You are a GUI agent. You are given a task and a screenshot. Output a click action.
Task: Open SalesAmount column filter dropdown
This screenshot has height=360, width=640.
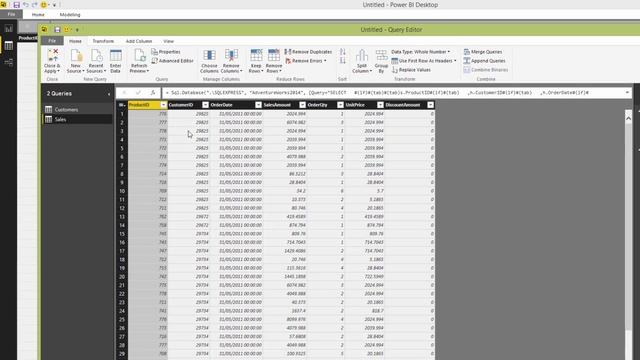point(302,105)
